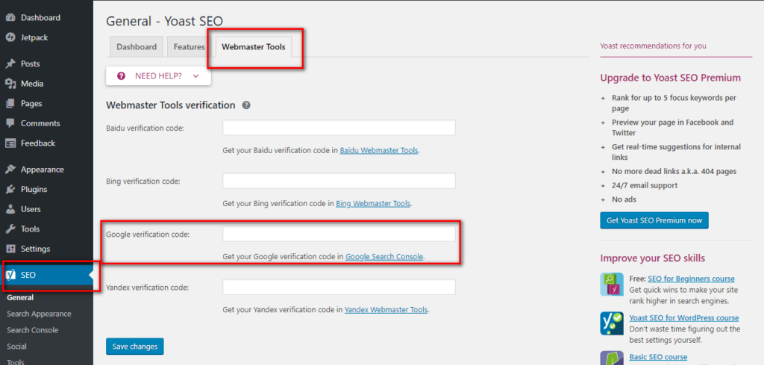764x365 pixels.
Task: Focus the Bing verification code field
Action: [339, 181]
